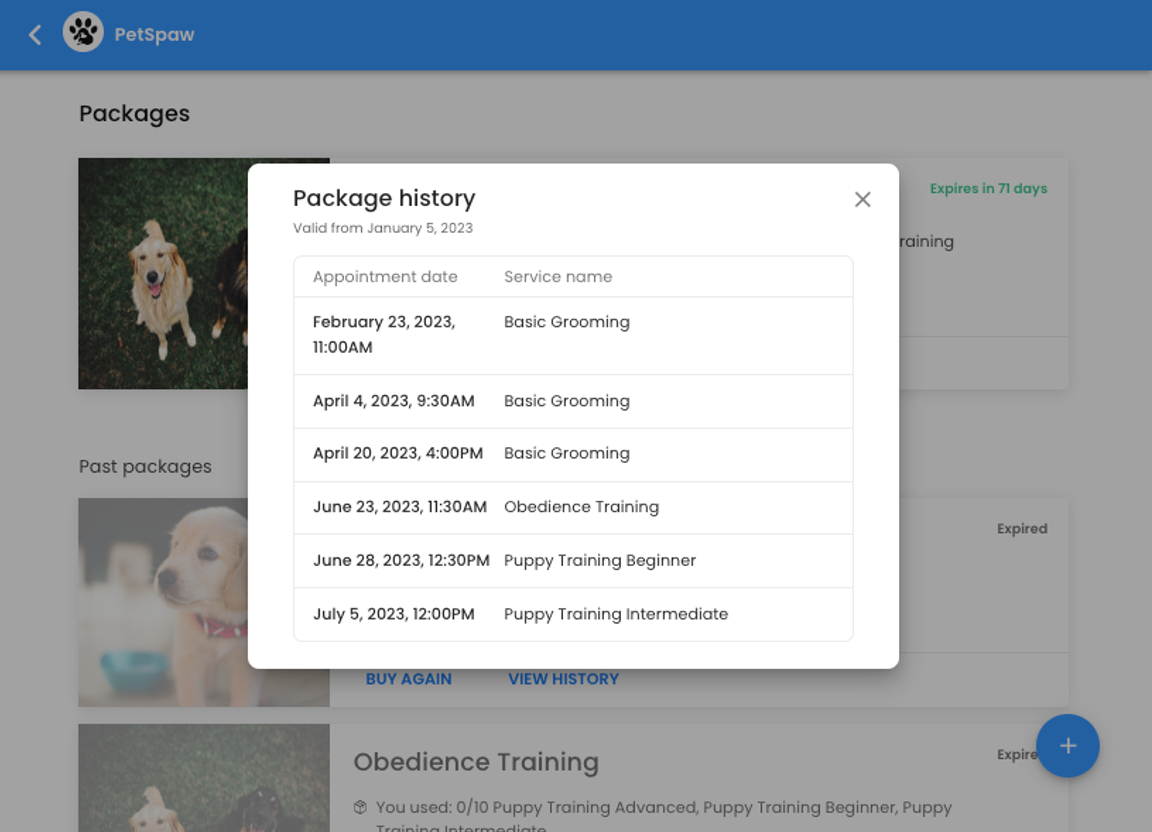
Task: Click the 'Expired' label on the puppy package
Action: point(1022,528)
